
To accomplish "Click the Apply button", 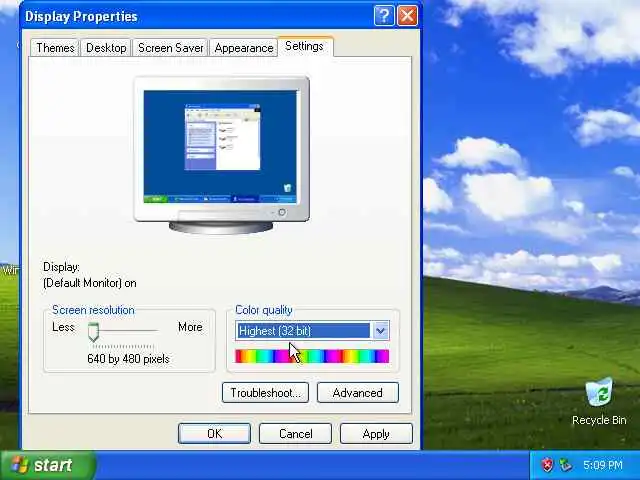I will [x=376, y=433].
